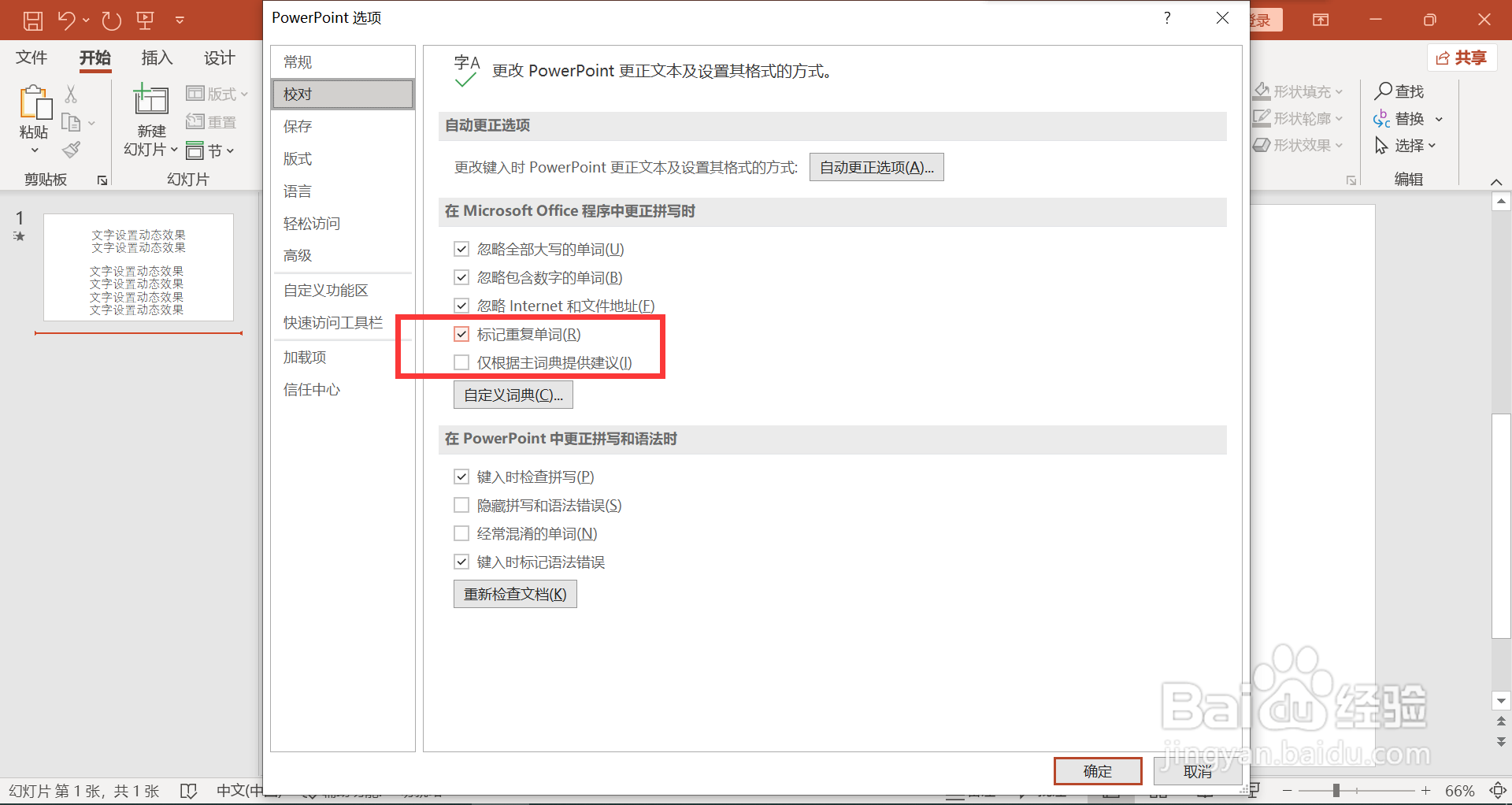
Task: Select 自定义功能区 Customize Ribbon category
Action: point(343,290)
